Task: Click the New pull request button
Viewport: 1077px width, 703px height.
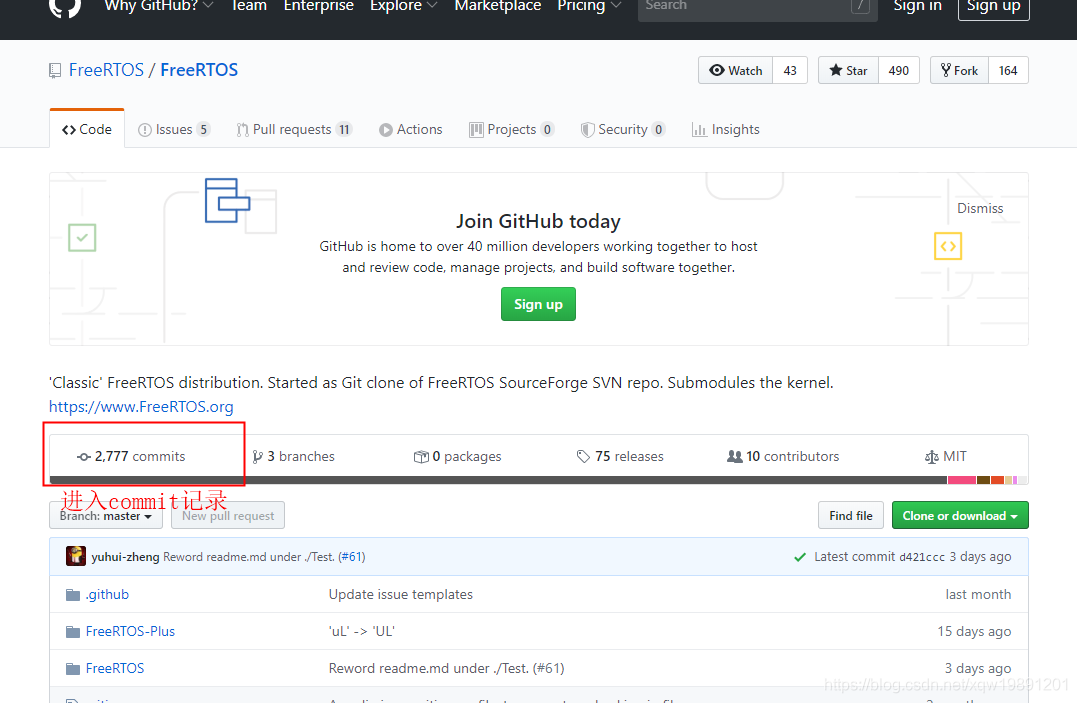Action: 228,515
